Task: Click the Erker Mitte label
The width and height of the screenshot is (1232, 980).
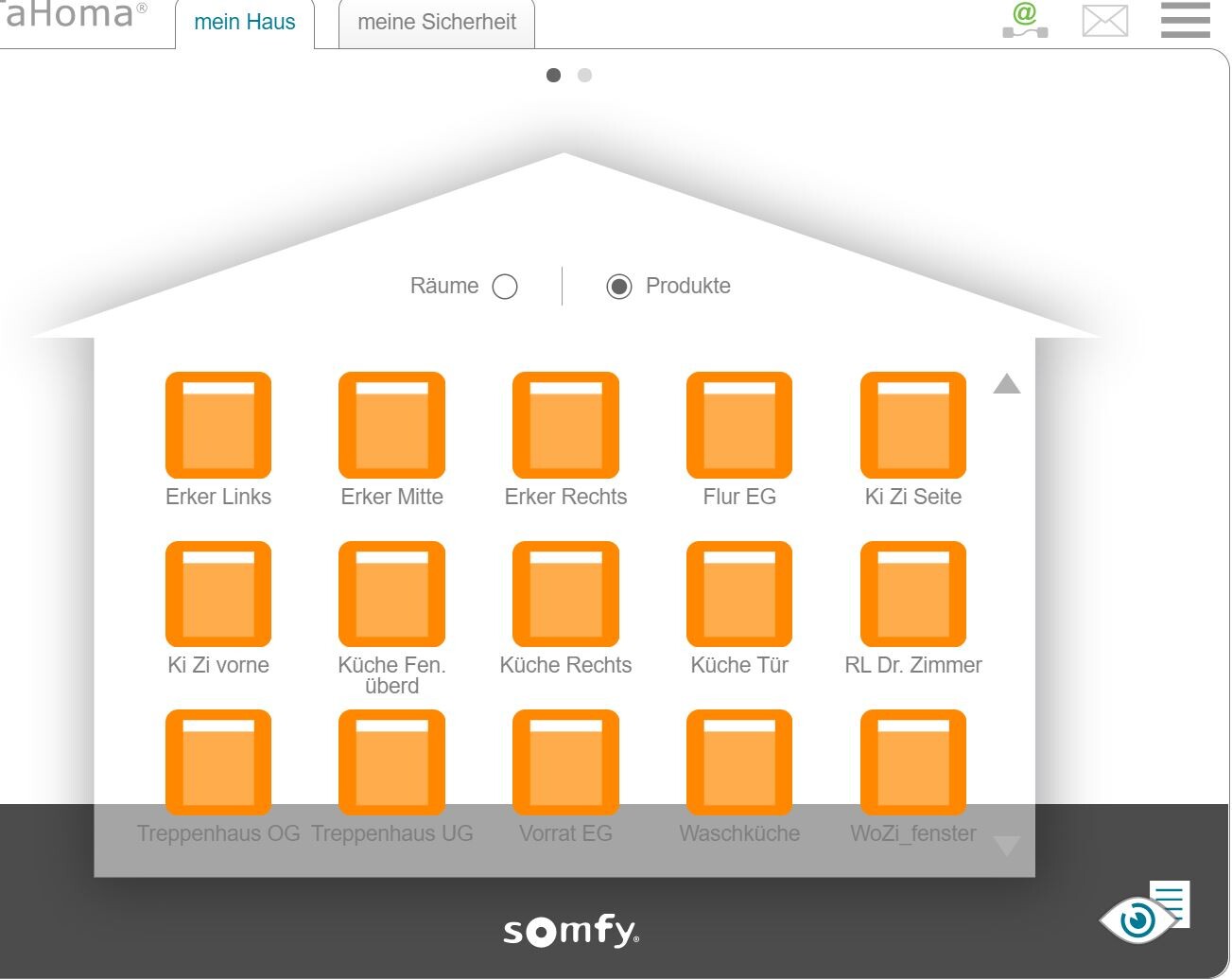Action: click(391, 497)
